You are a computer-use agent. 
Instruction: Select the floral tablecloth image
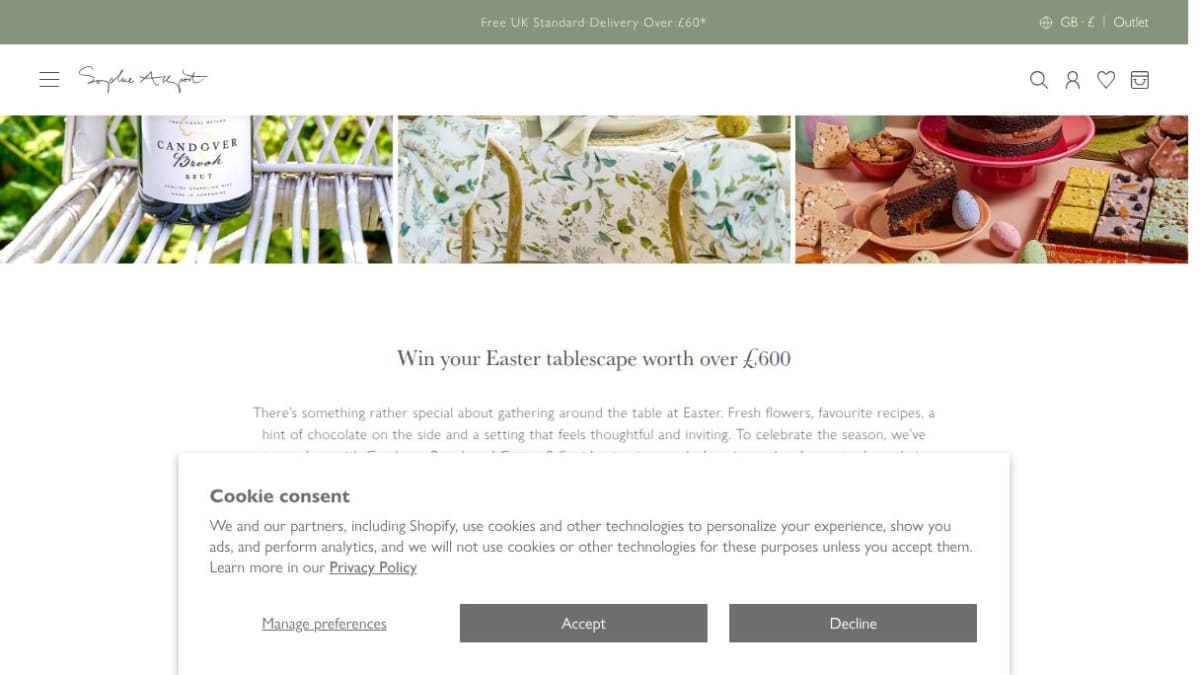(594, 189)
